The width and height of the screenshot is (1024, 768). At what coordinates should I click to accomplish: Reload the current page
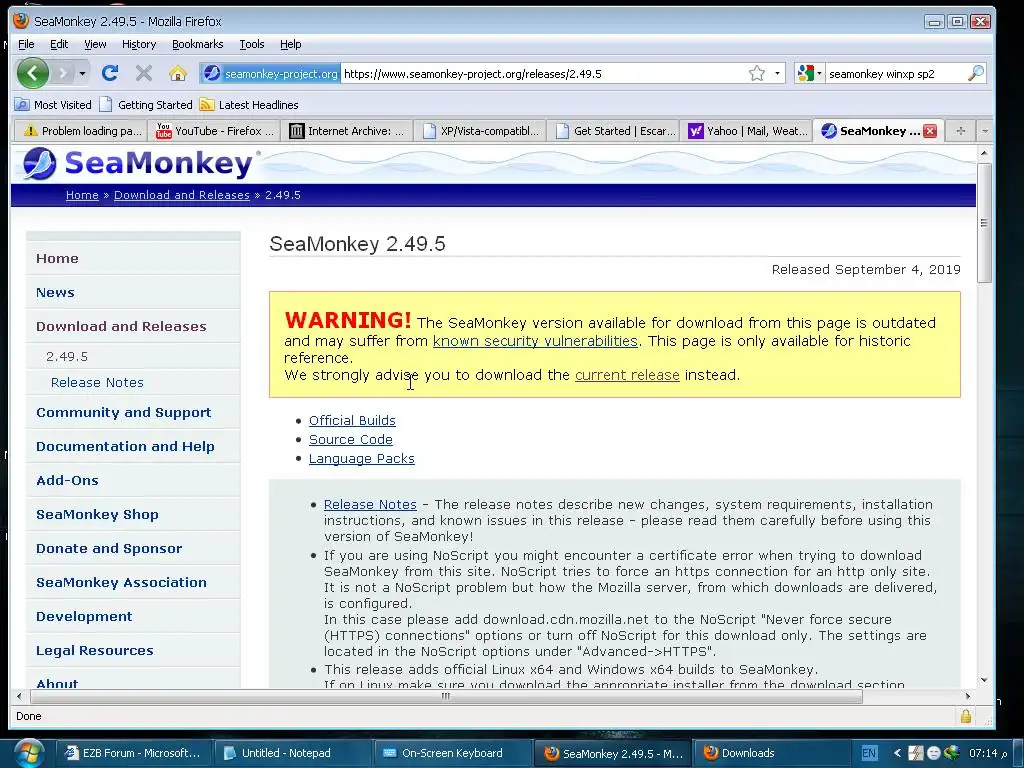pyautogui.click(x=110, y=73)
